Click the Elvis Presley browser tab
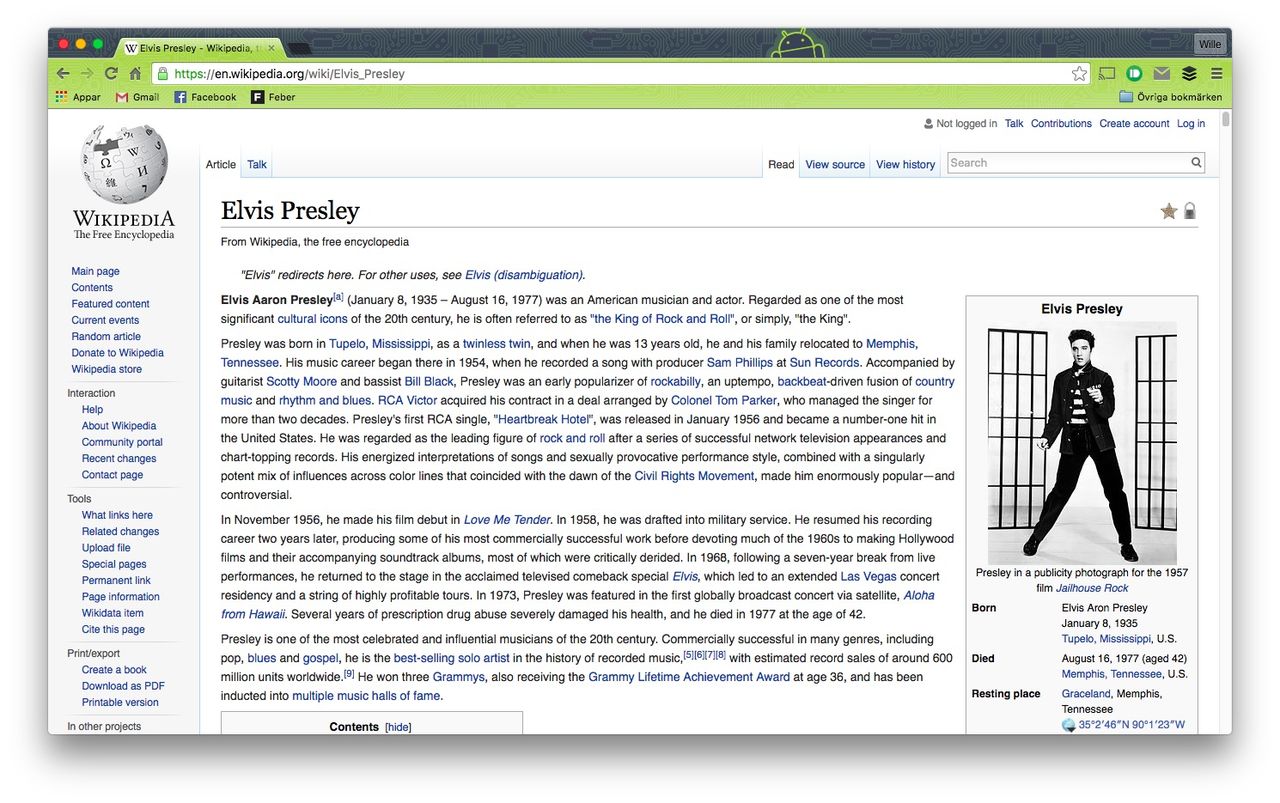The height and width of the screenshot is (803, 1280). click(x=200, y=47)
